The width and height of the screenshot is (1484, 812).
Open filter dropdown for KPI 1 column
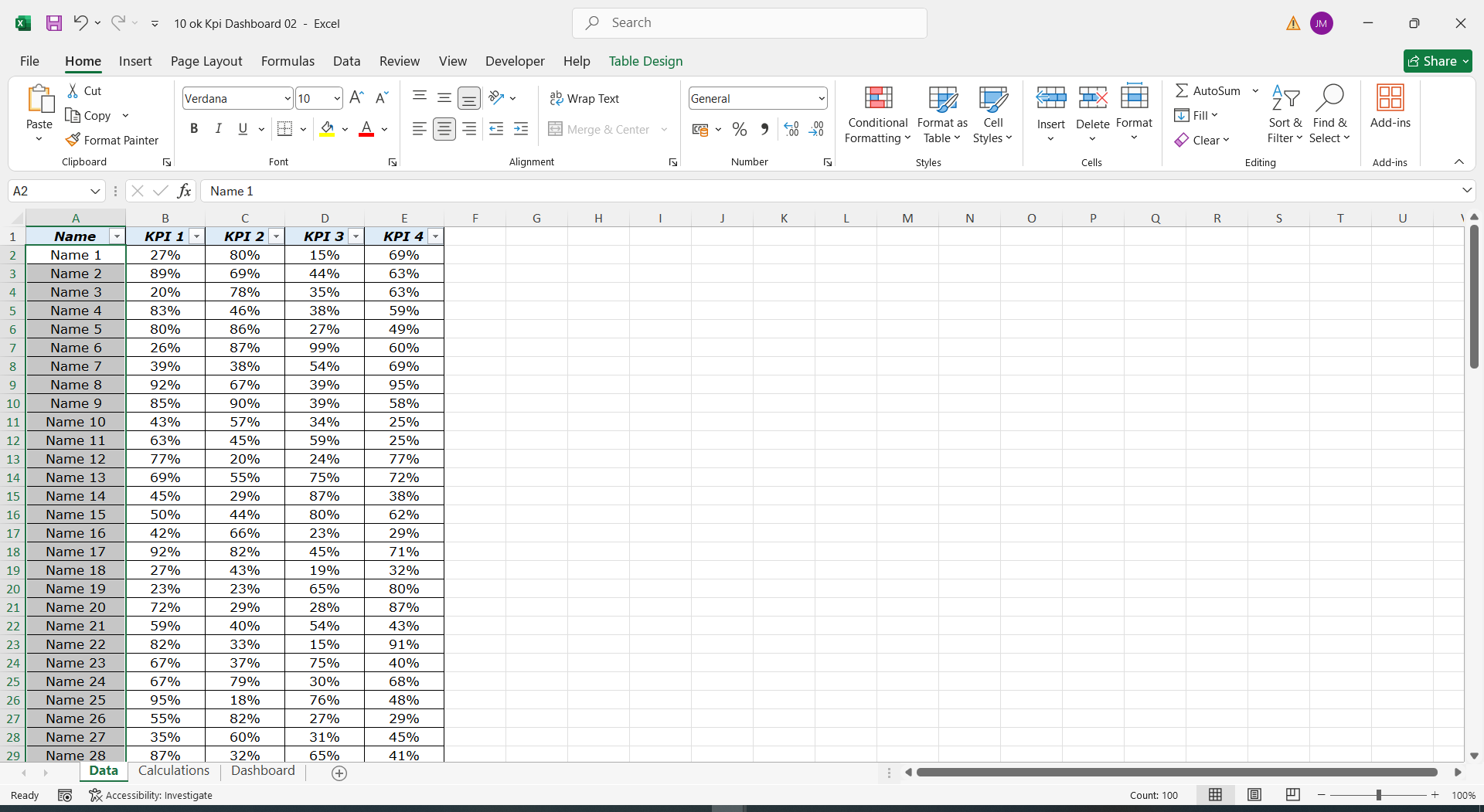[x=196, y=236]
